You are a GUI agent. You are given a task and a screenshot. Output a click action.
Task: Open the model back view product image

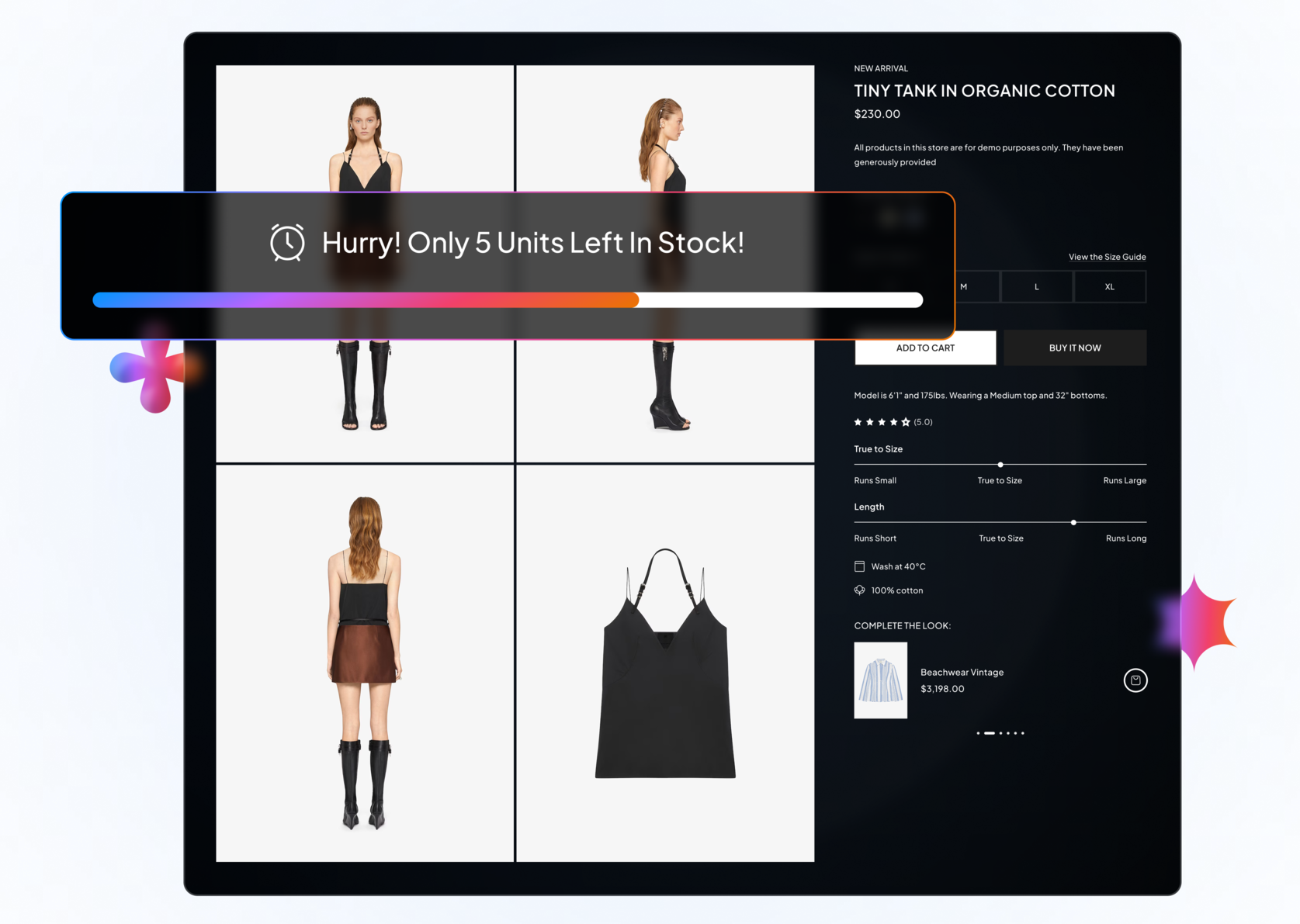365,663
